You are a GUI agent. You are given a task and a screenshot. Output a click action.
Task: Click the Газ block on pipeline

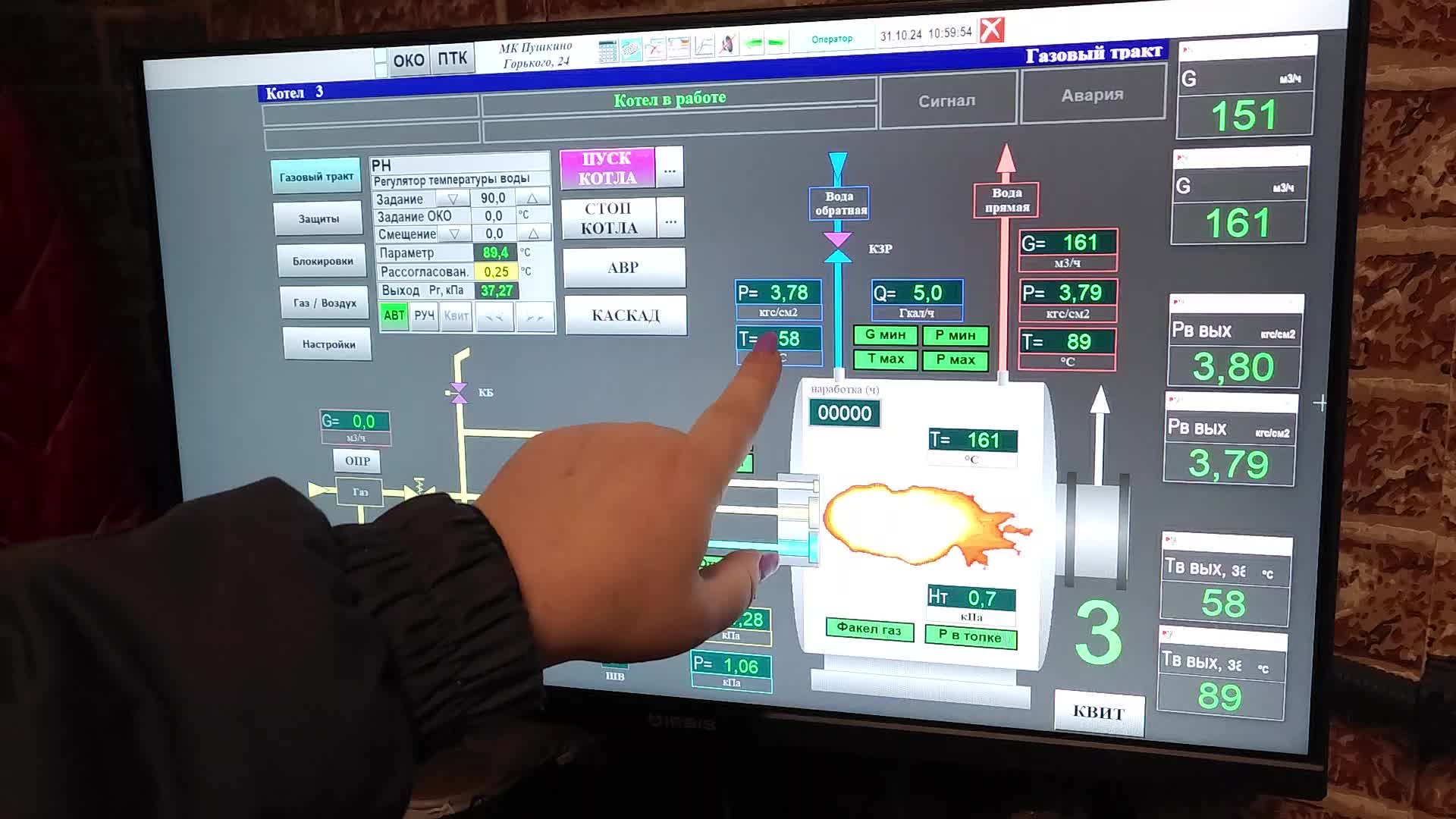360,491
